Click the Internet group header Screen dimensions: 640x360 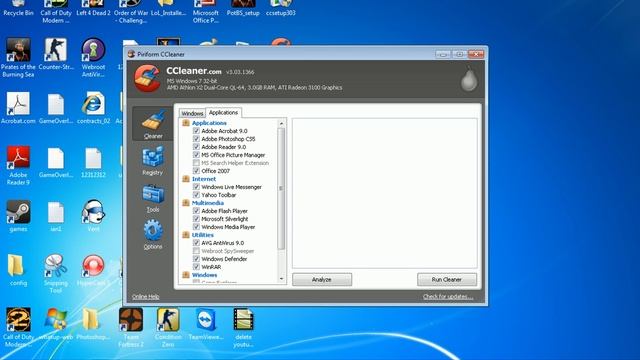click(x=204, y=179)
